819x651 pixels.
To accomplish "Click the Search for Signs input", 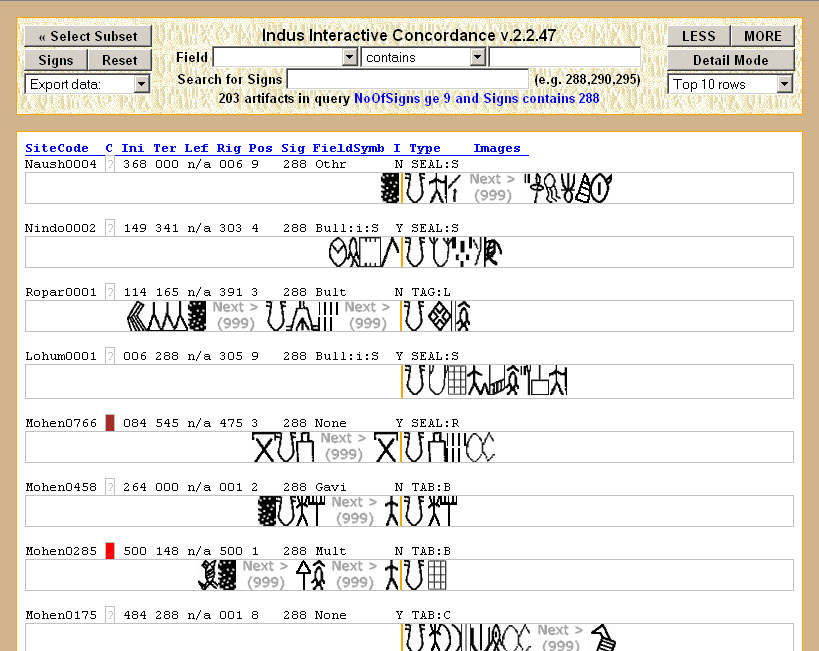I will tap(408, 79).
